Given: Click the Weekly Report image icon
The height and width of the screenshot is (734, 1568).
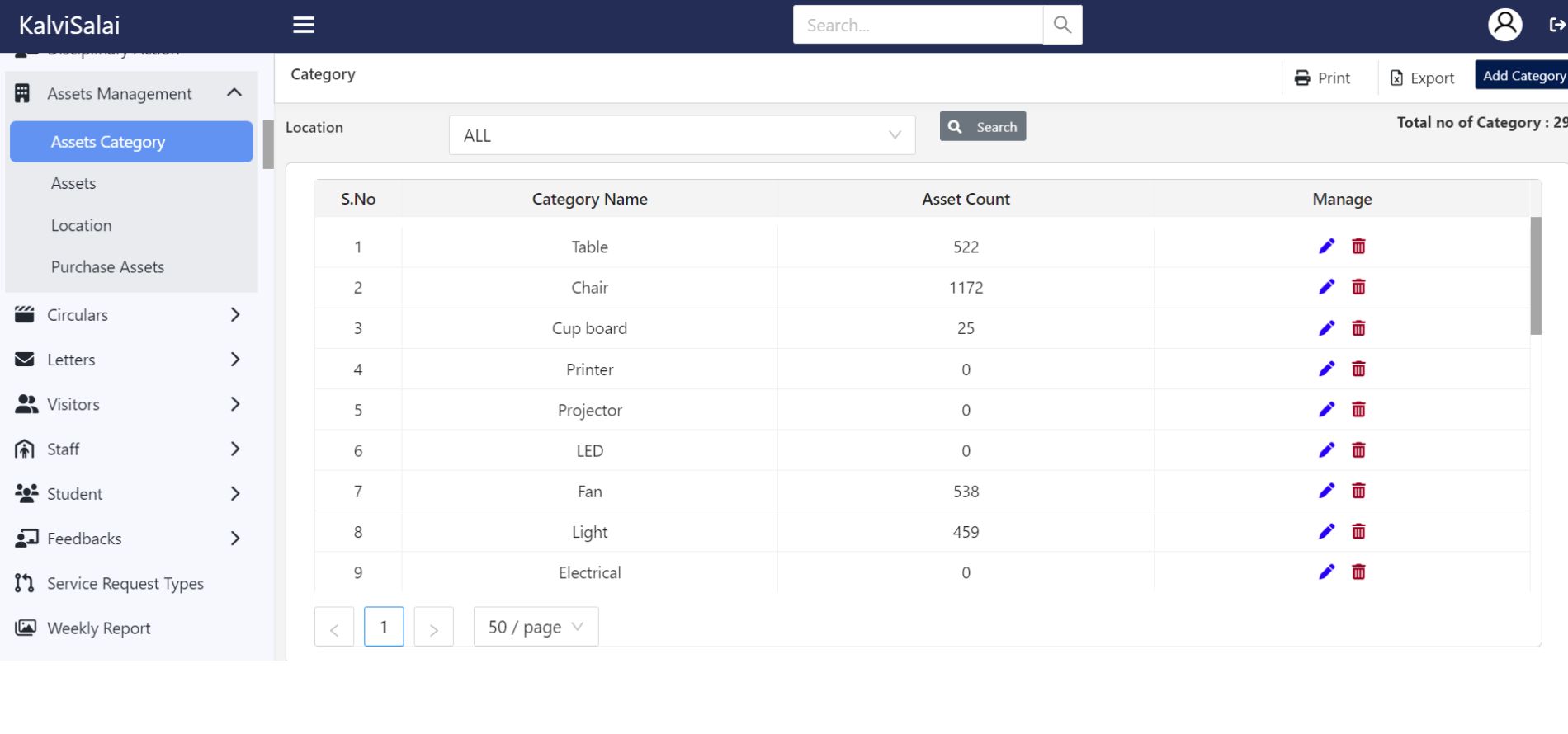Looking at the screenshot, I should 26,628.
